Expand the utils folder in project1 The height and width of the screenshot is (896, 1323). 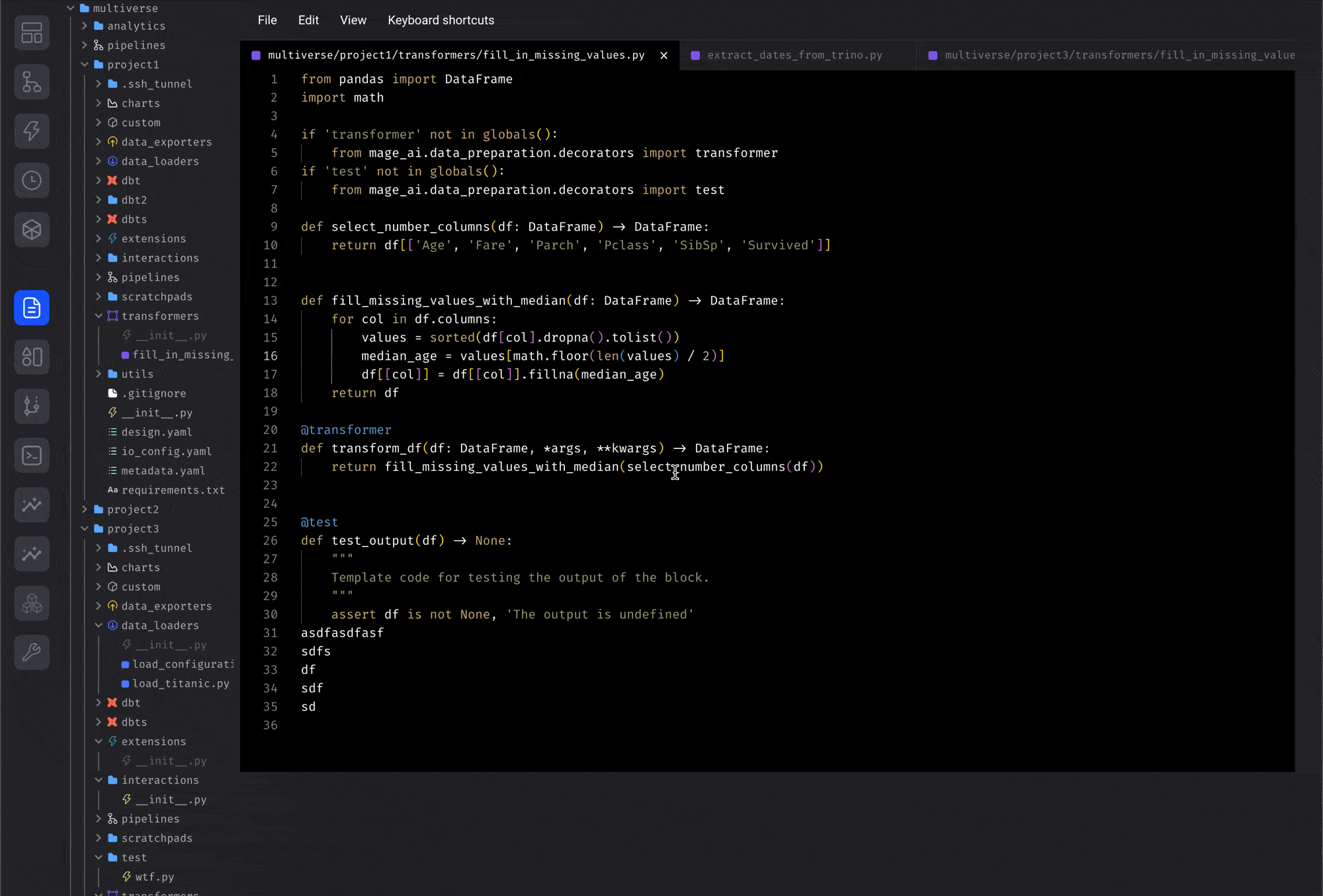[99, 374]
